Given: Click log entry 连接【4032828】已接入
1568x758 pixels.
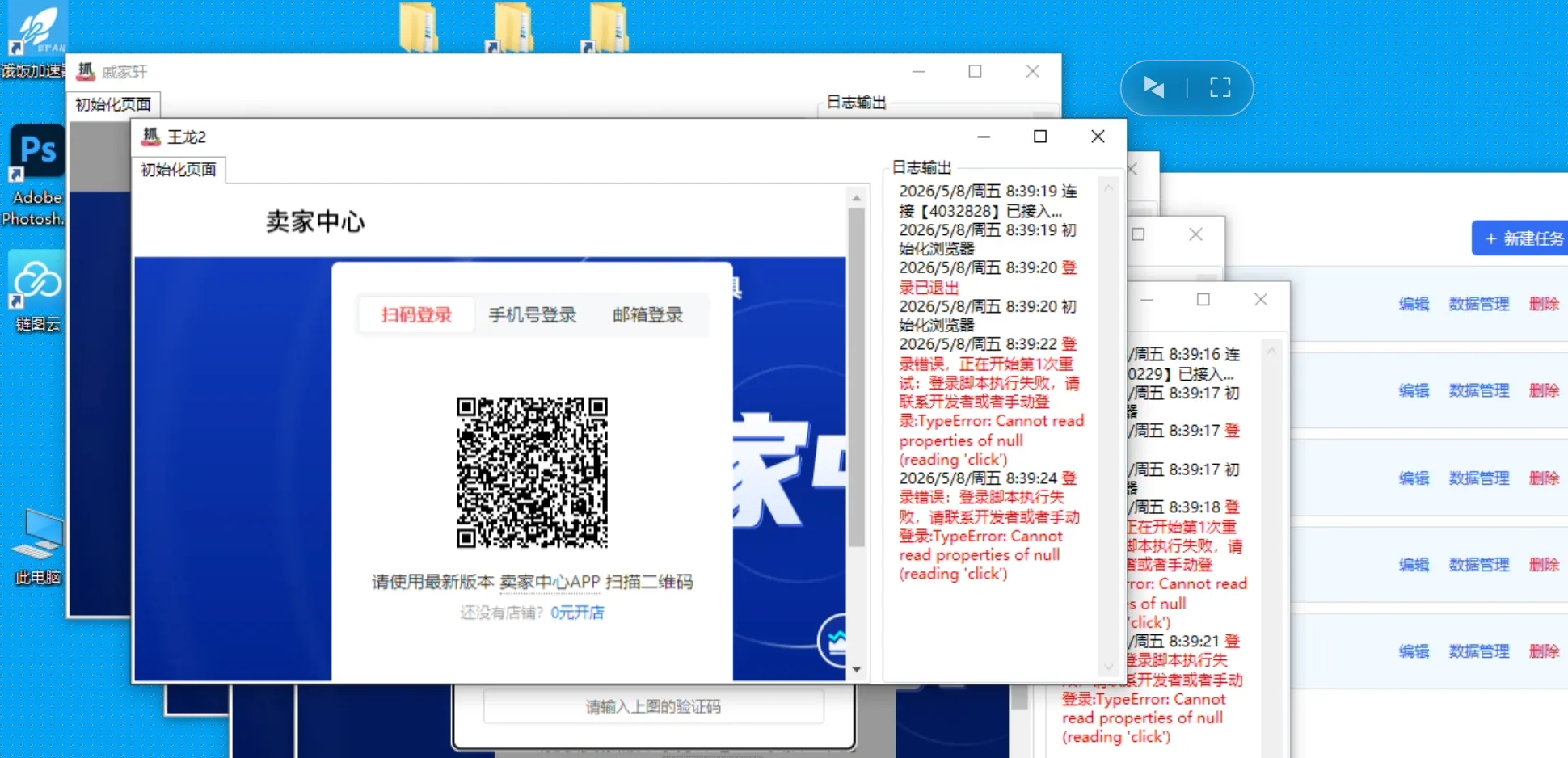Looking at the screenshot, I should (x=988, y=201).
